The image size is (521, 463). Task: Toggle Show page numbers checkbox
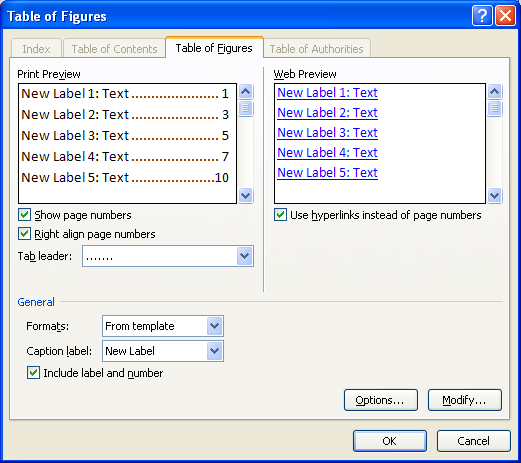(x=24, y=215)
